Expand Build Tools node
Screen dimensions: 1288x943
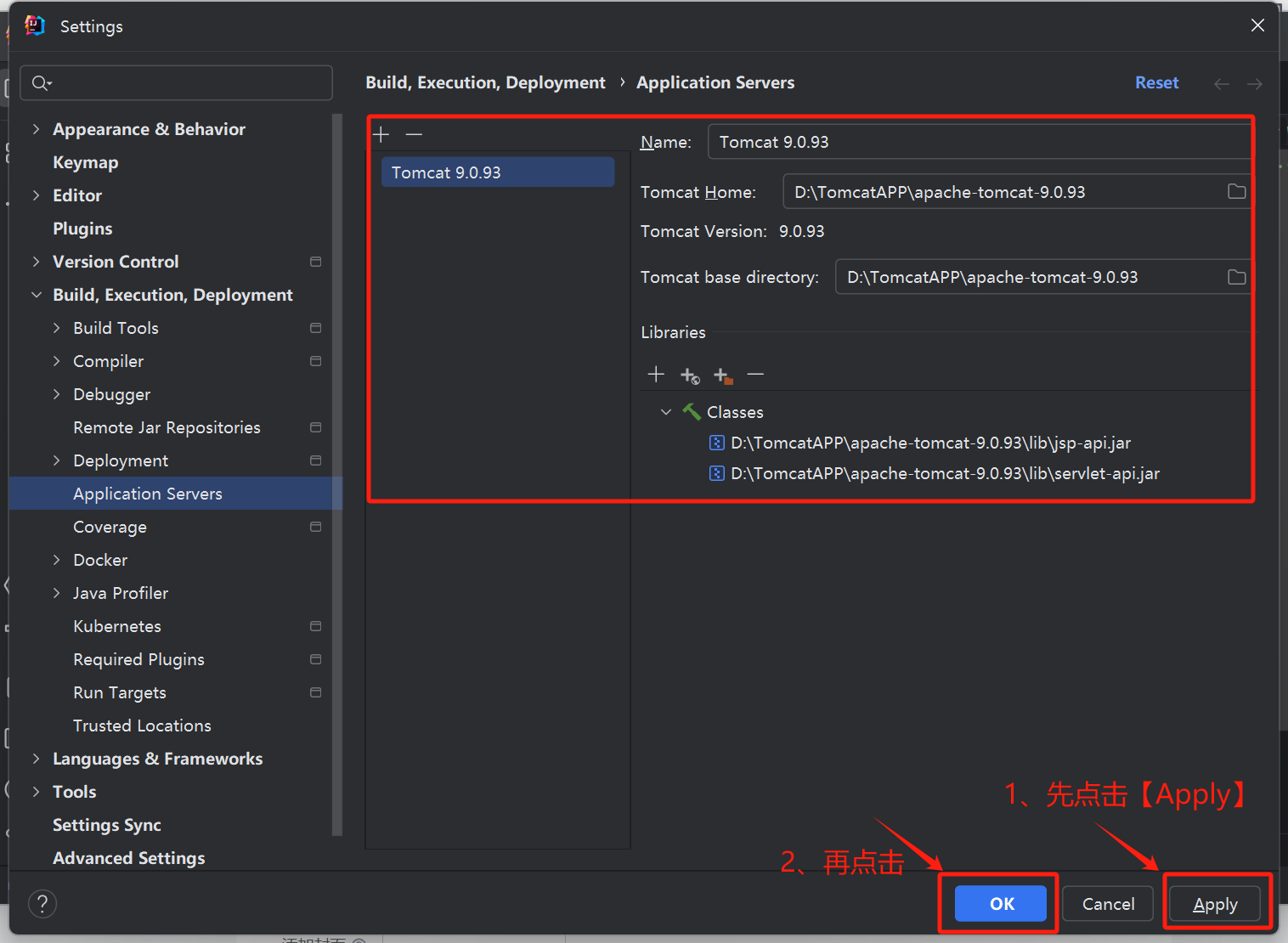56,328
